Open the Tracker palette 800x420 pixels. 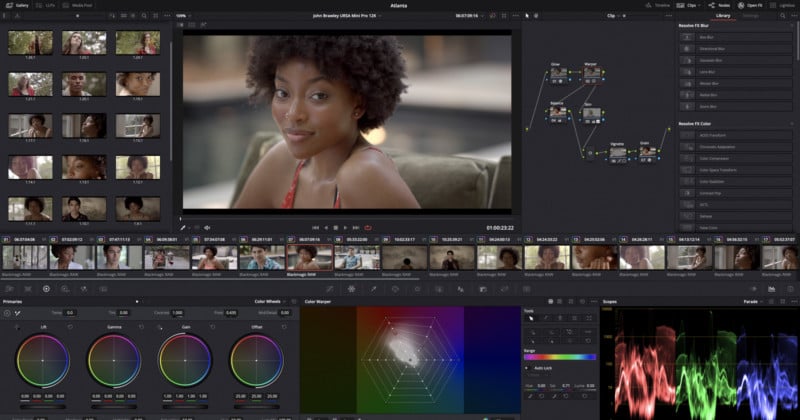pos(417,289)
